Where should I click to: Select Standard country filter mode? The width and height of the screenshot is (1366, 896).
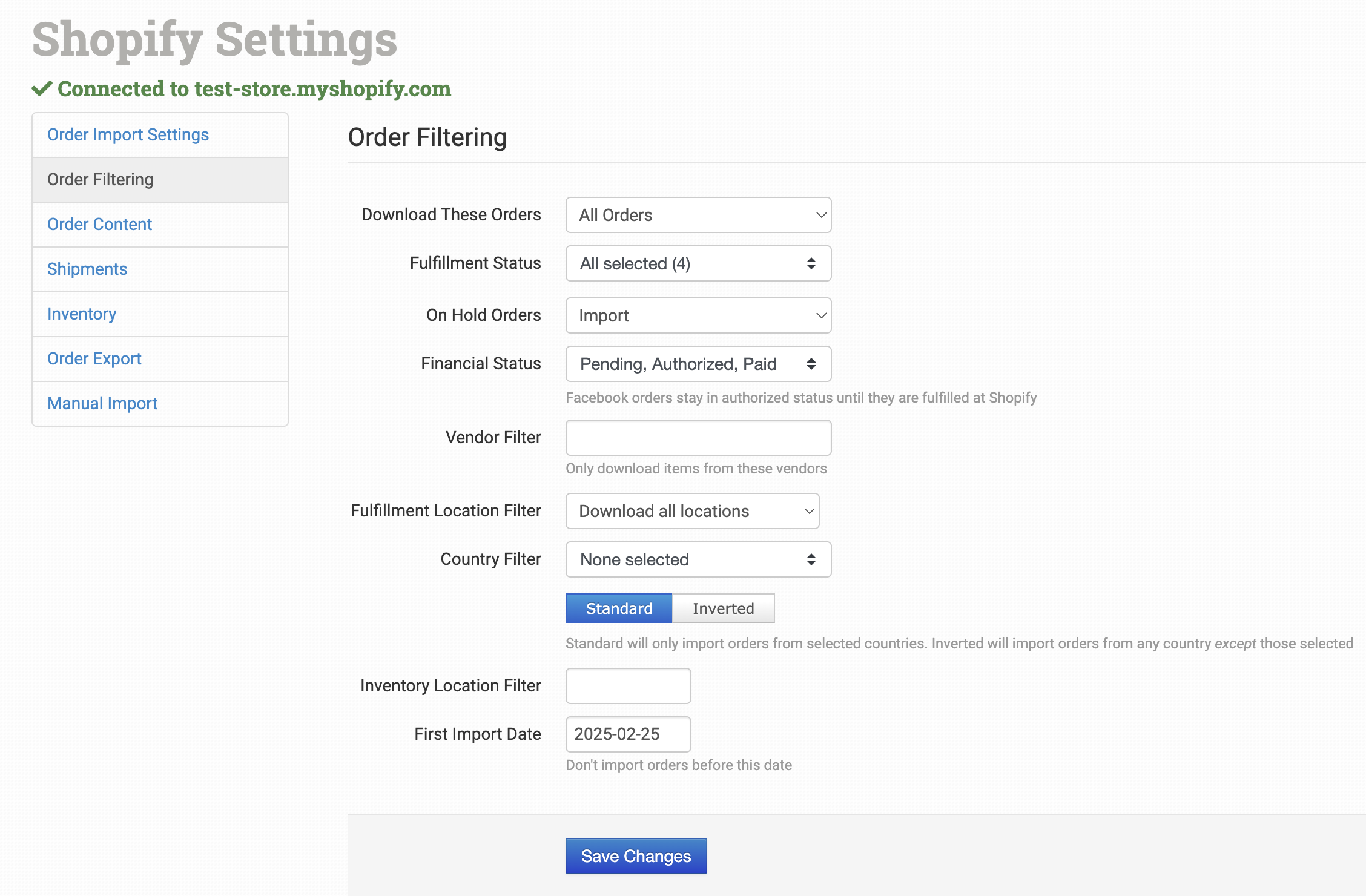tap(619, 608)
